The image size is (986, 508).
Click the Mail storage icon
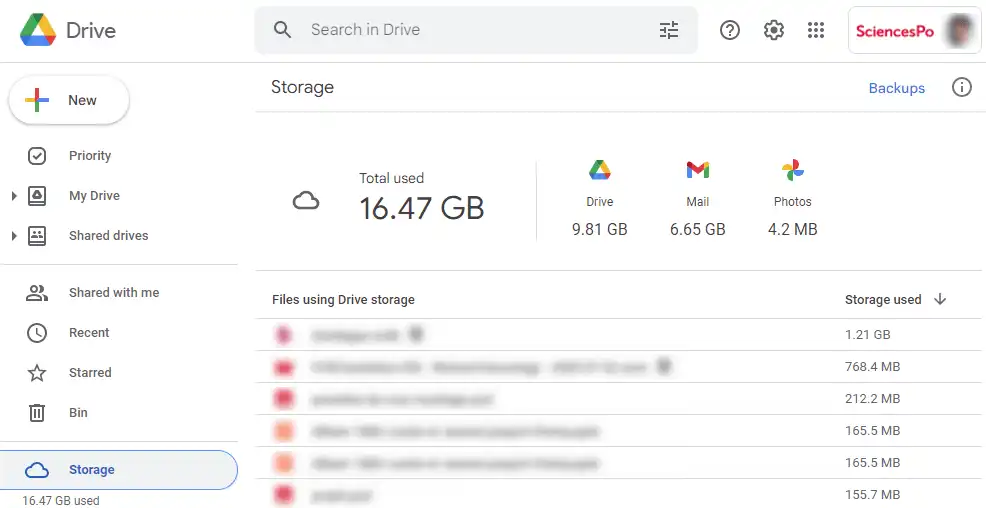tap(697, 170)
